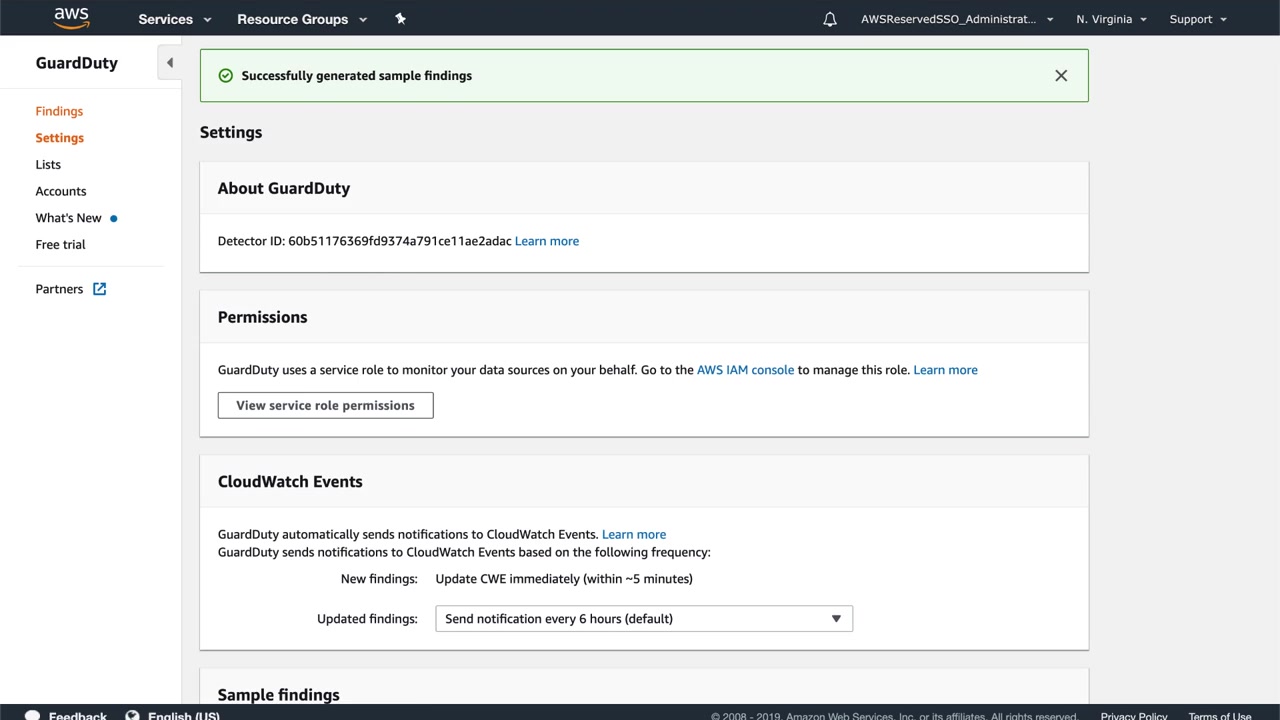Select Lists in the sidebar

(x=48, y=165)
